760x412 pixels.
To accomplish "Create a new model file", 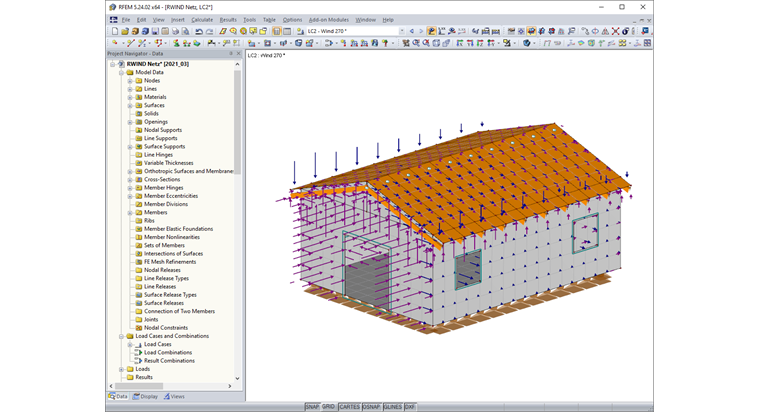I will 115,31.
